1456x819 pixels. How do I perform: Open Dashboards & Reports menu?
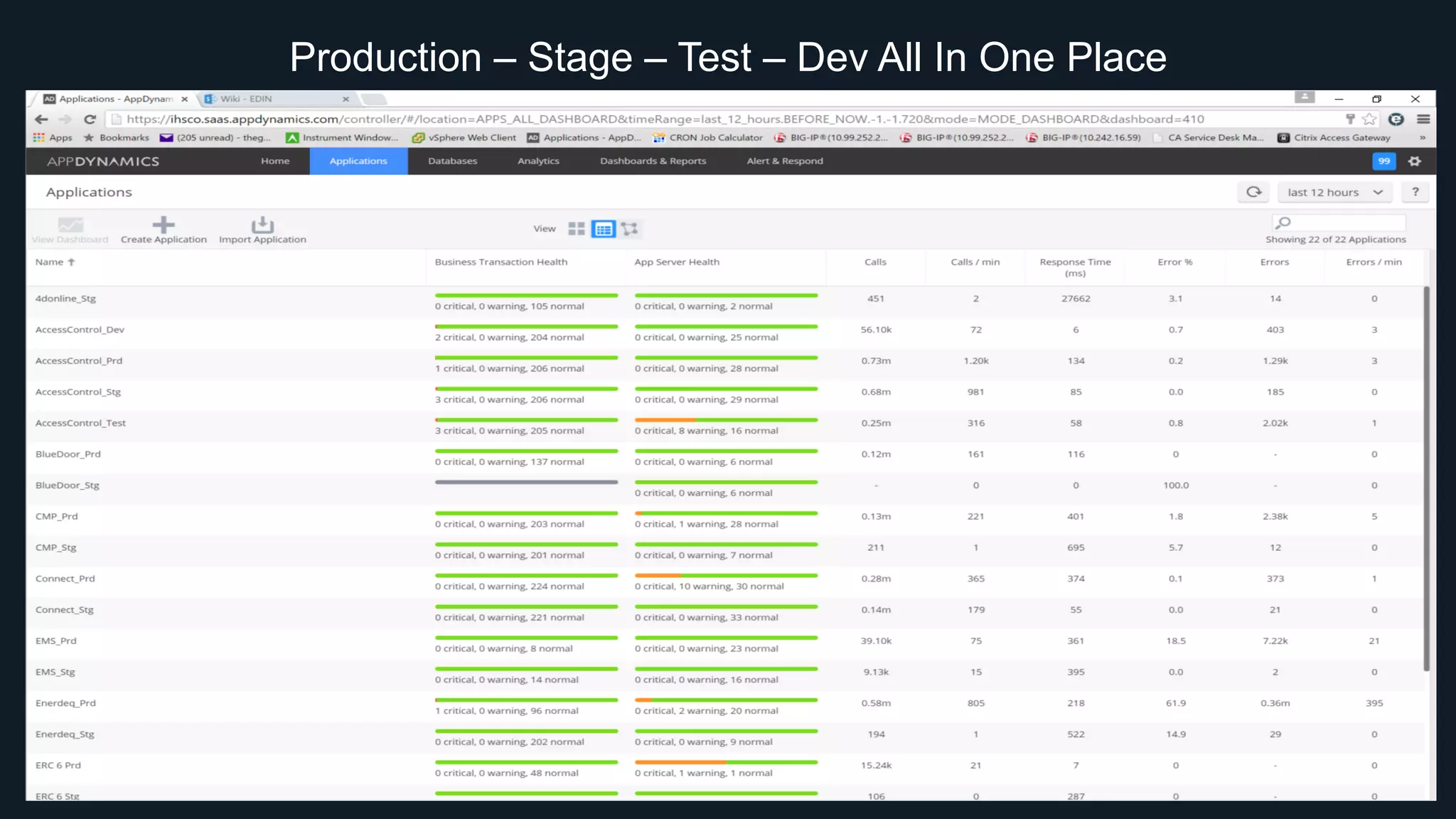[653, 161]
